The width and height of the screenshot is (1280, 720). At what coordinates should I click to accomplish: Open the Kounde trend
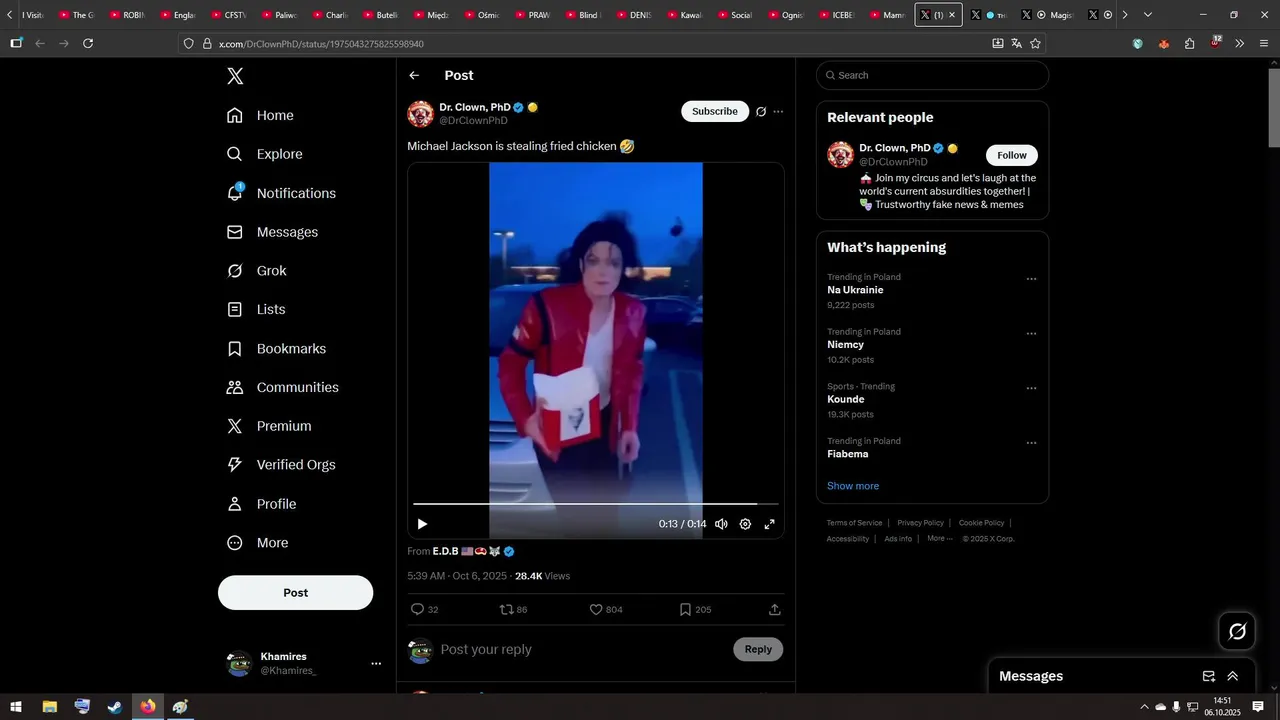(x=846, y=399)
